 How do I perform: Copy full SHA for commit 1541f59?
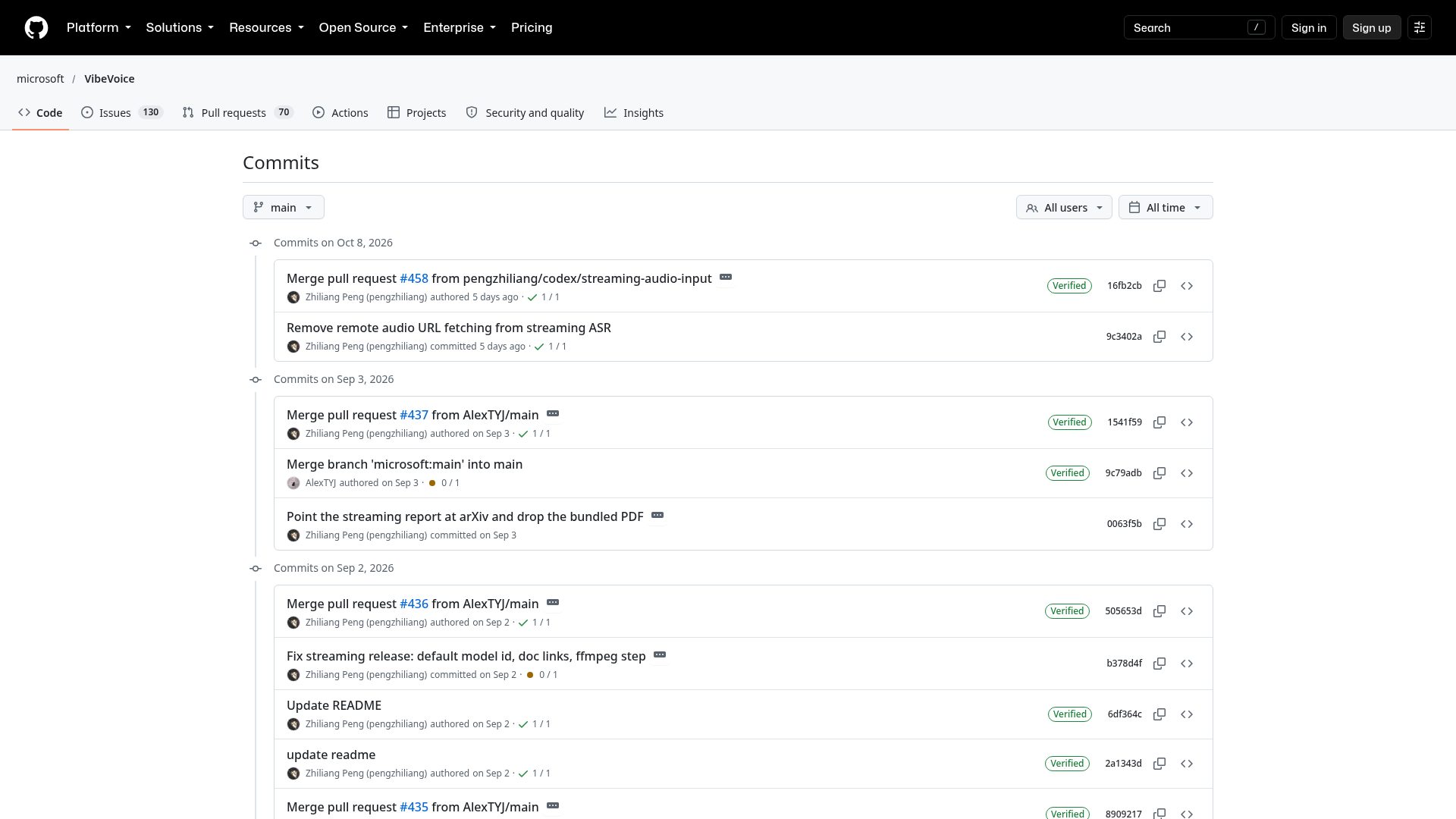[1159, 422]
